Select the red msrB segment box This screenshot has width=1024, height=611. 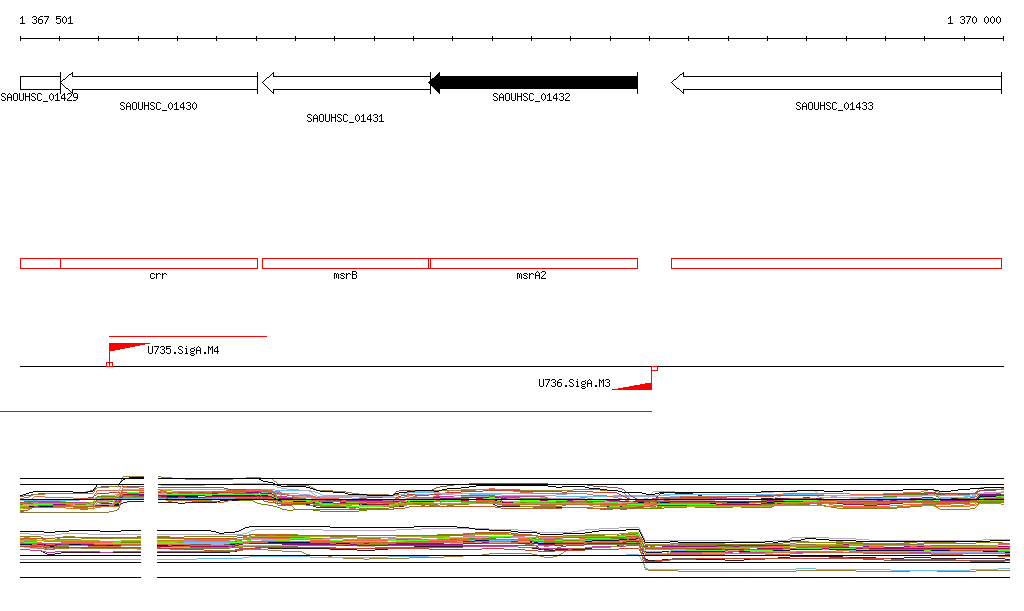[x=345, y=264]
